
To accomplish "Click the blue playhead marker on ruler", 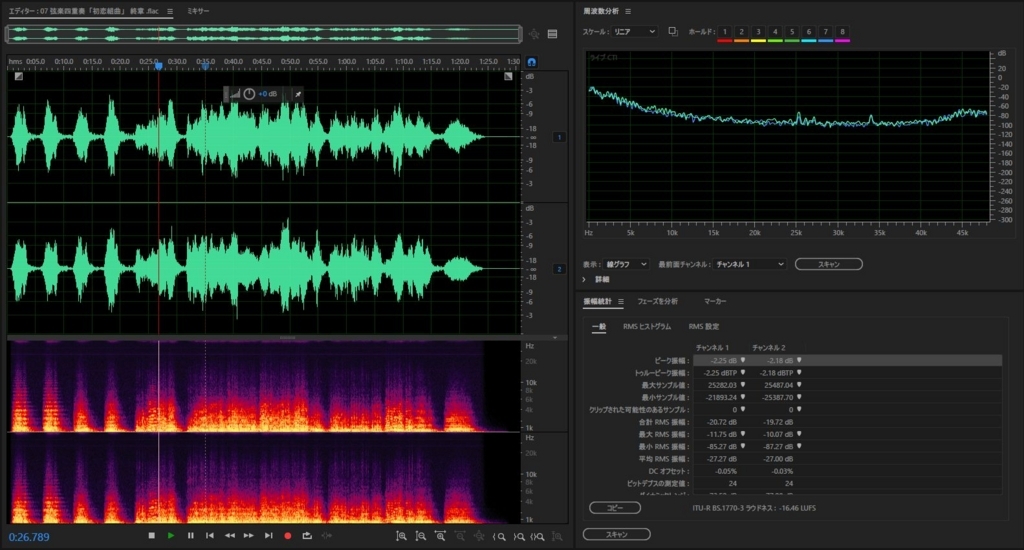I will coord(159,66).
